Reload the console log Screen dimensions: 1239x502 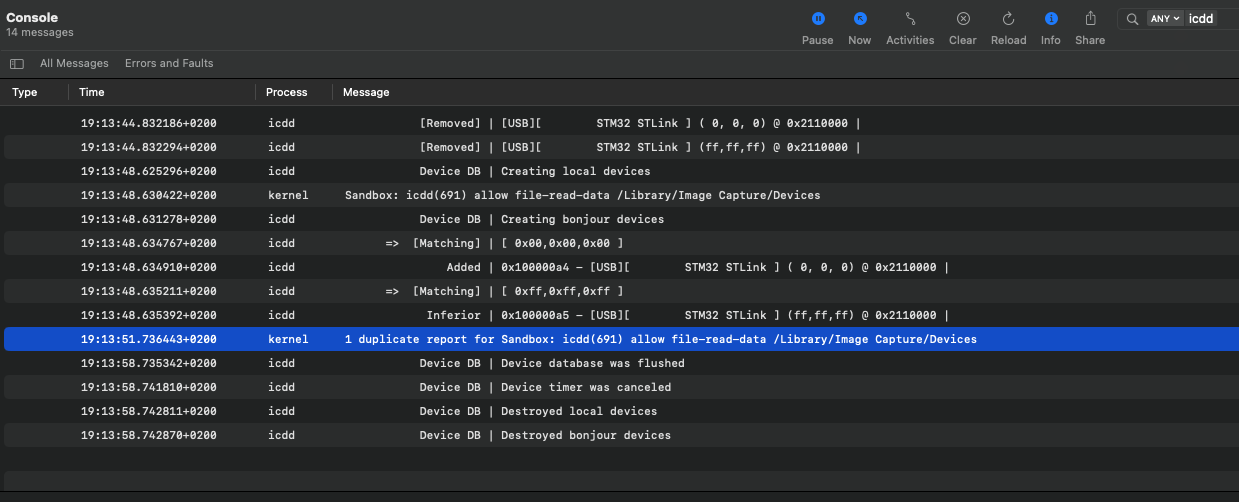pyautogui.click(x=1008, y=28)
